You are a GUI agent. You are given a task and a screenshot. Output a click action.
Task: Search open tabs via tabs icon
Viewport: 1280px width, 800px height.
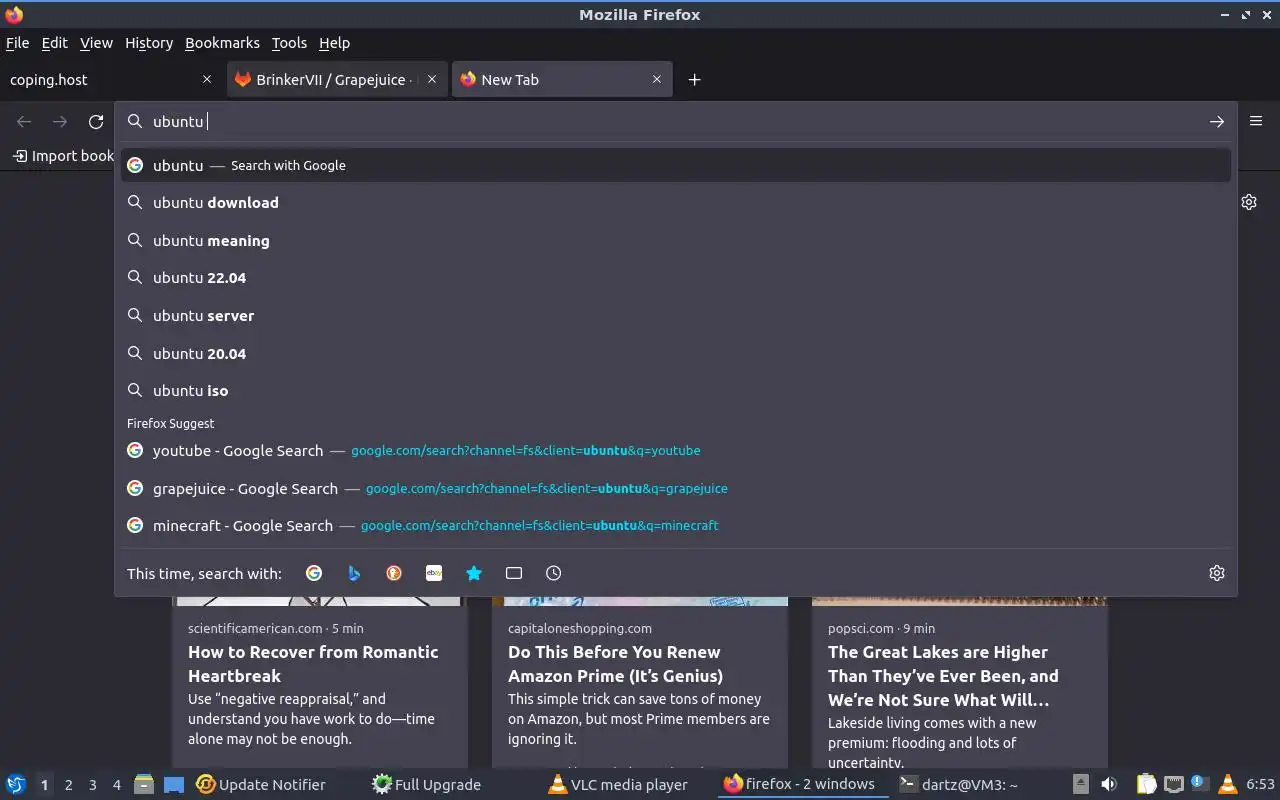(514, 573)
